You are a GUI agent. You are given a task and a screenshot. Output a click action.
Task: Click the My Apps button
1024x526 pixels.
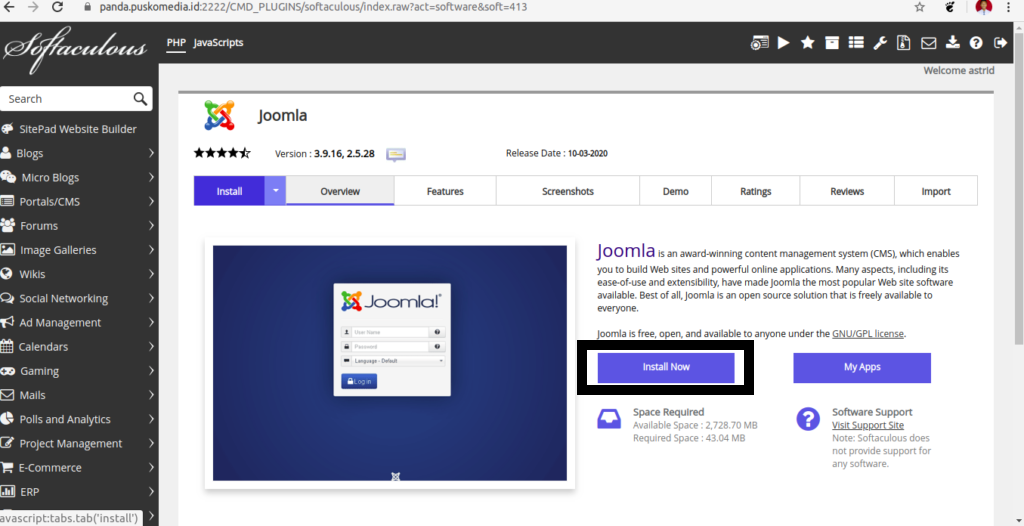(862, 367)
